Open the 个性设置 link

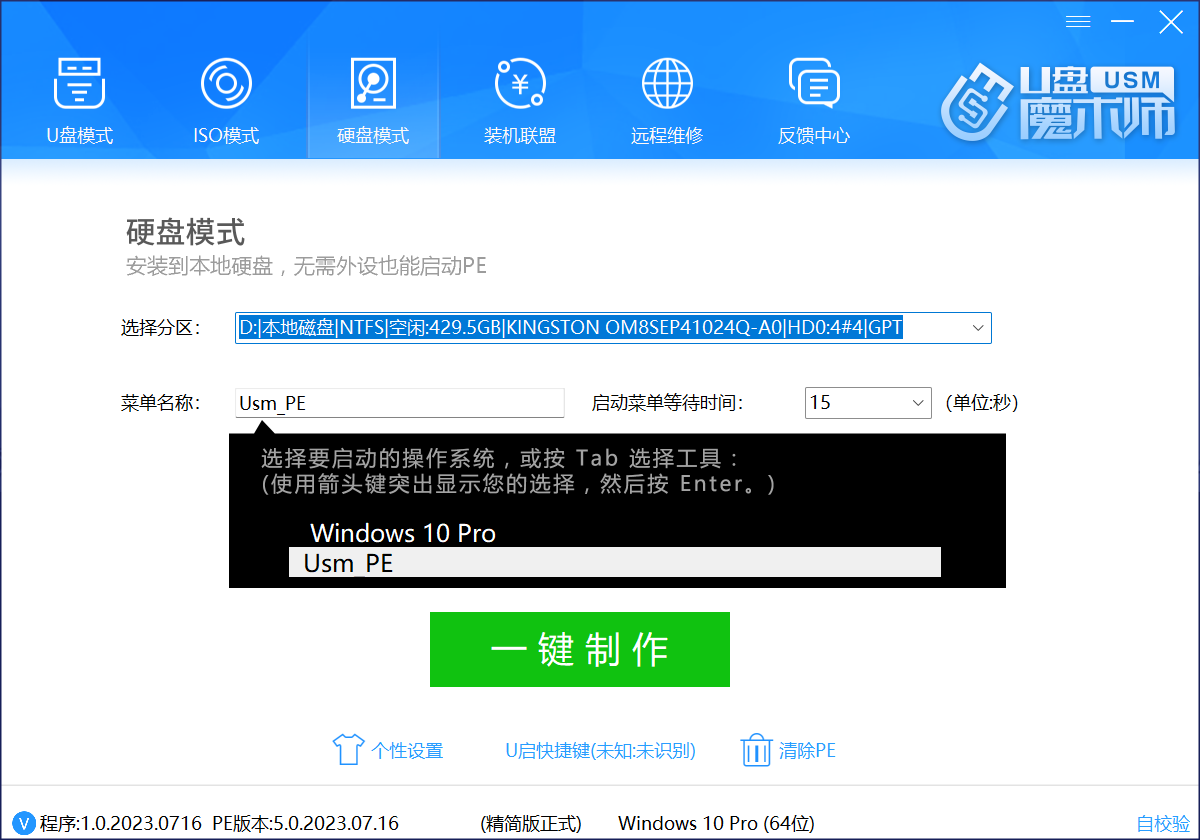point(407,750)
